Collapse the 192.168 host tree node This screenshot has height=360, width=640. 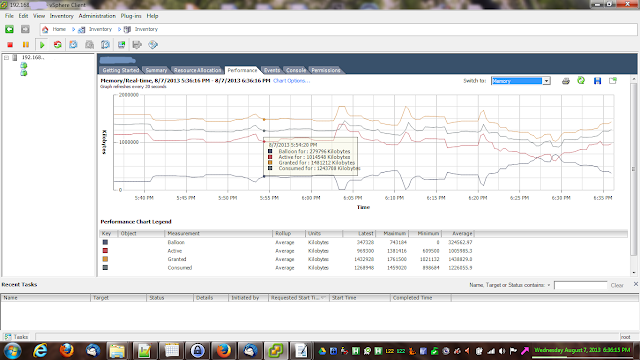pos(7,58)
